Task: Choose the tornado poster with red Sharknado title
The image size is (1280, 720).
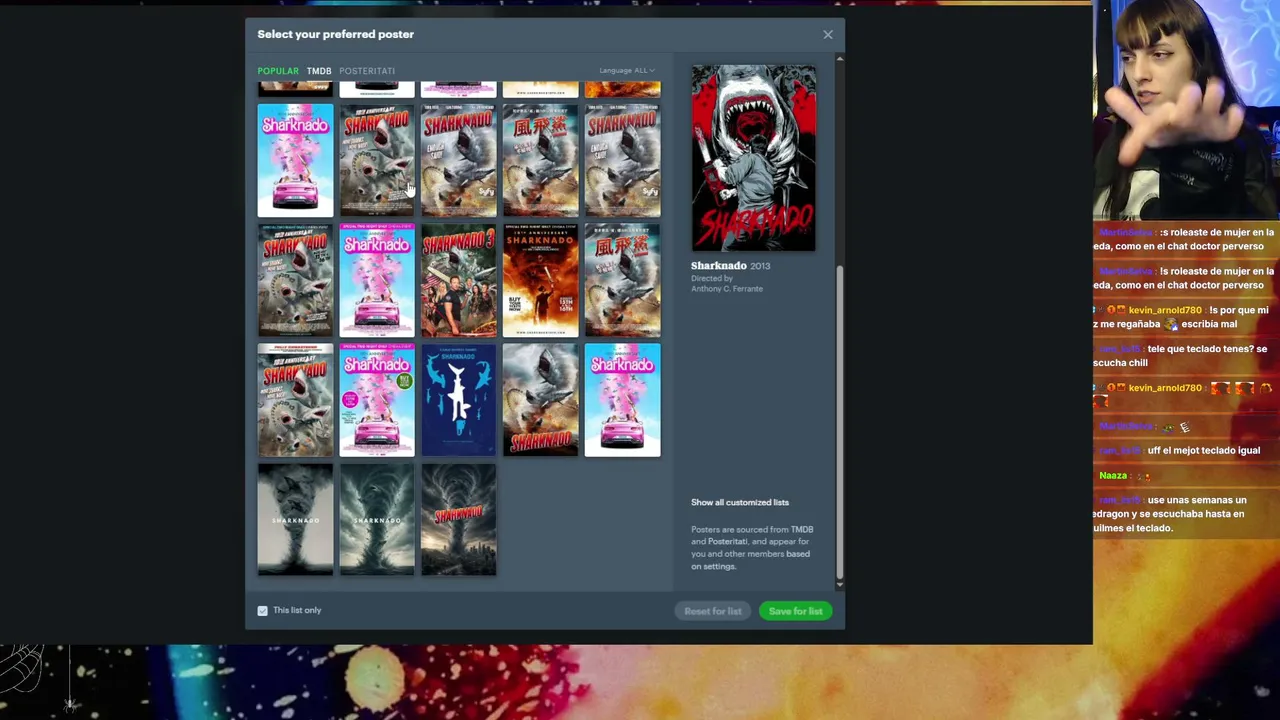Action: (x=459, y=520)
